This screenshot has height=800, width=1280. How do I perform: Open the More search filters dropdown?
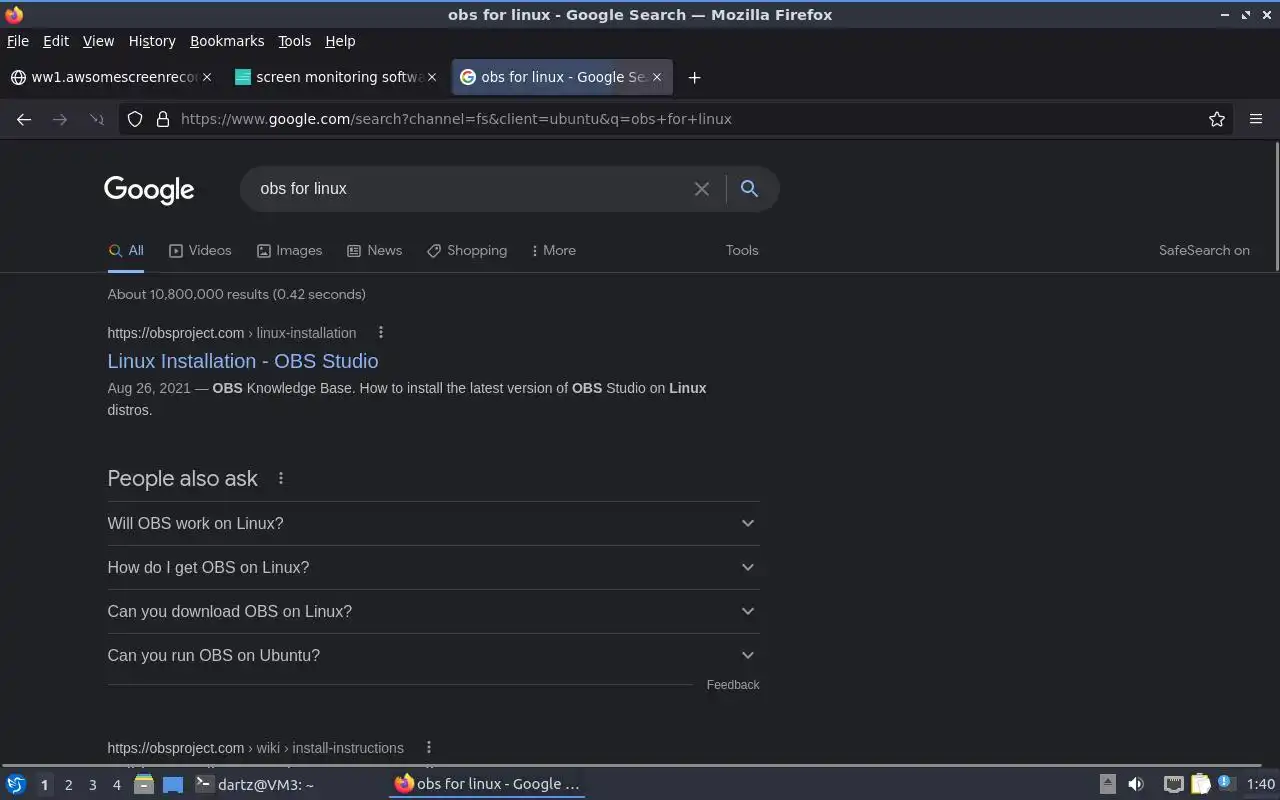point(553,250)
